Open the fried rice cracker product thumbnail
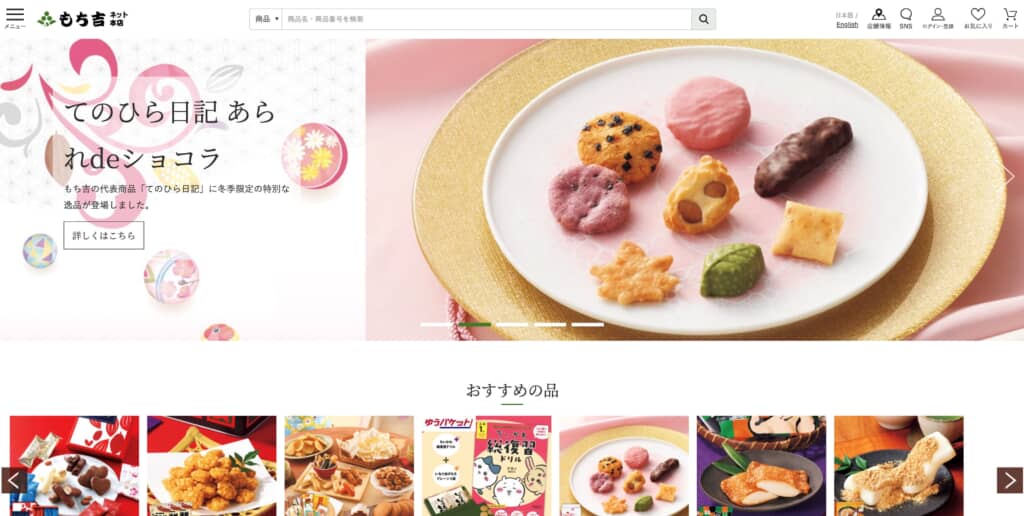The height and width of the screenshot is (516, 1024). tap(212, 466)
